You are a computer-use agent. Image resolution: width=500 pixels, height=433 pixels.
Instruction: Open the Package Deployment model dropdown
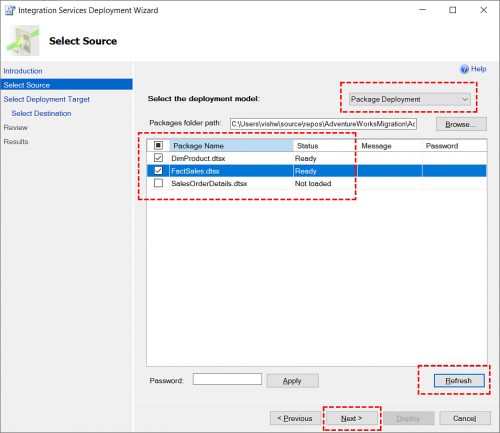click(410, 99)
